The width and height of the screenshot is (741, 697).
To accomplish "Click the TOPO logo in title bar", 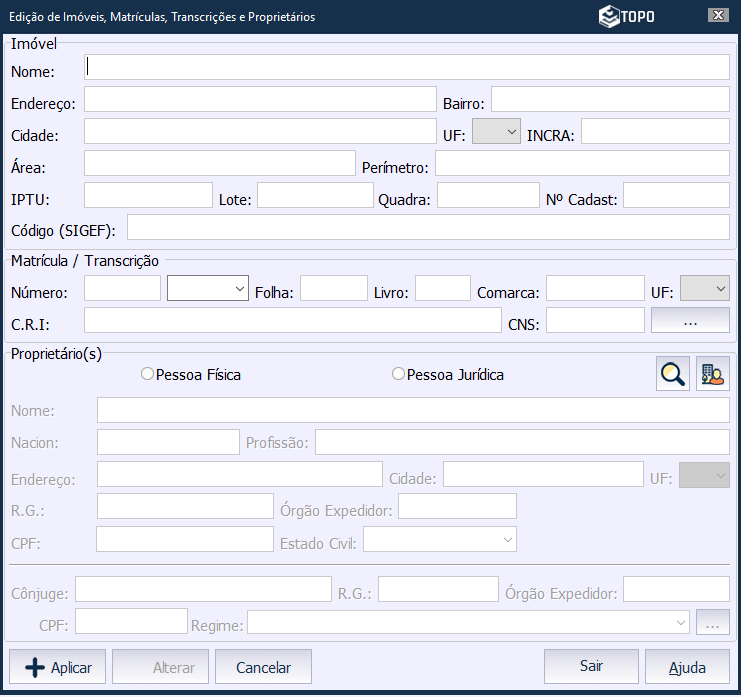I will (x=627, y=16).
